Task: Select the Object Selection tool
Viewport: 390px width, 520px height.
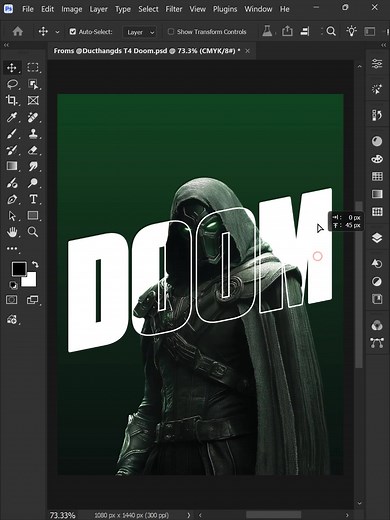Action: 33,84
